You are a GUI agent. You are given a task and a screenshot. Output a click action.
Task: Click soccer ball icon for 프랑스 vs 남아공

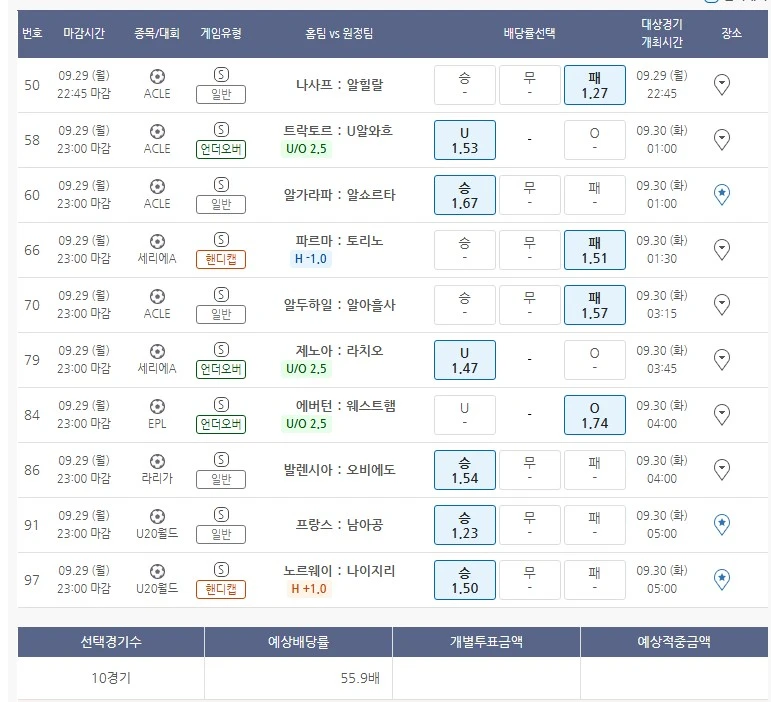[x=157, y=515]
